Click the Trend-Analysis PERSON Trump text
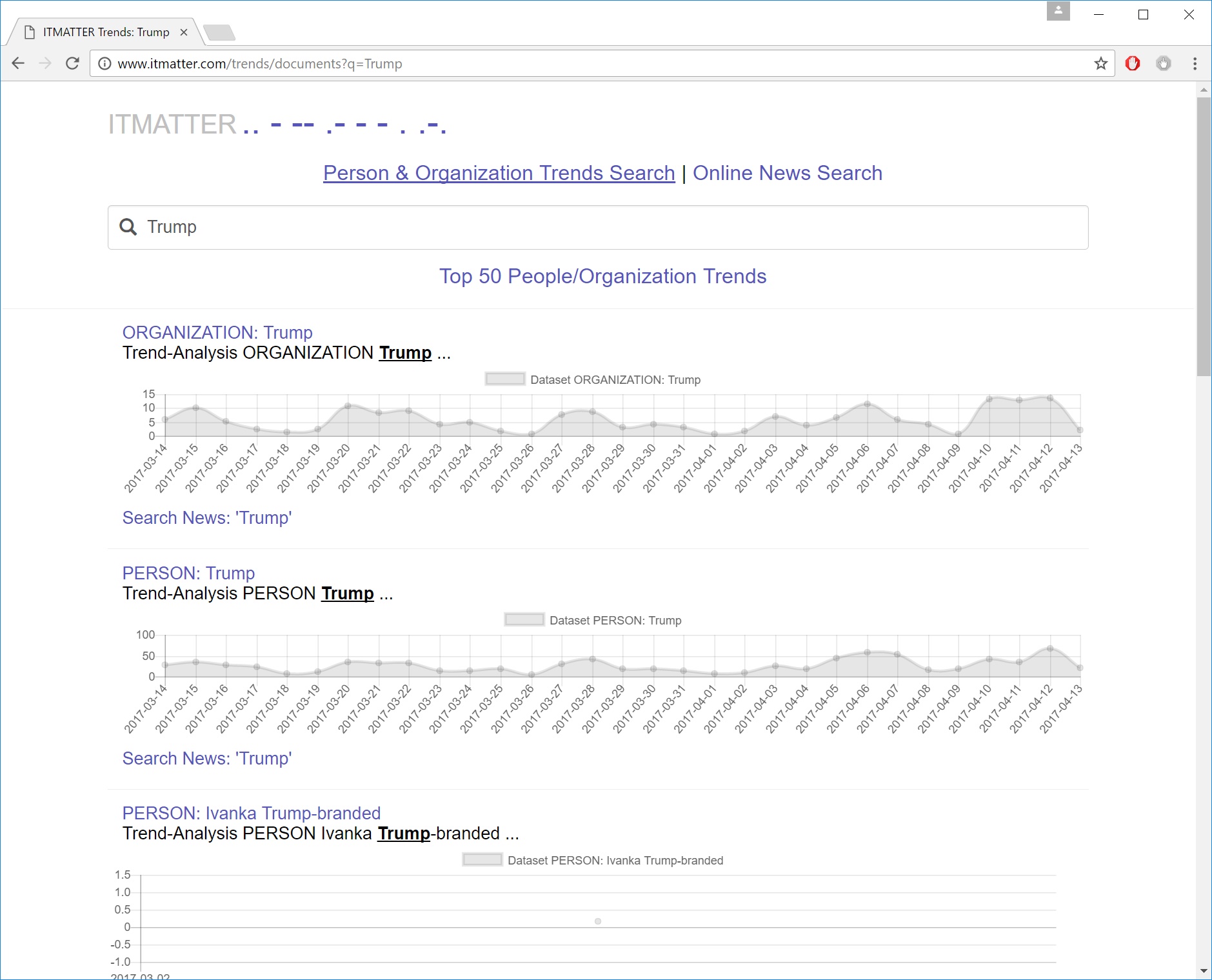This screenshot has height=980, width=1212. [257, 594]
